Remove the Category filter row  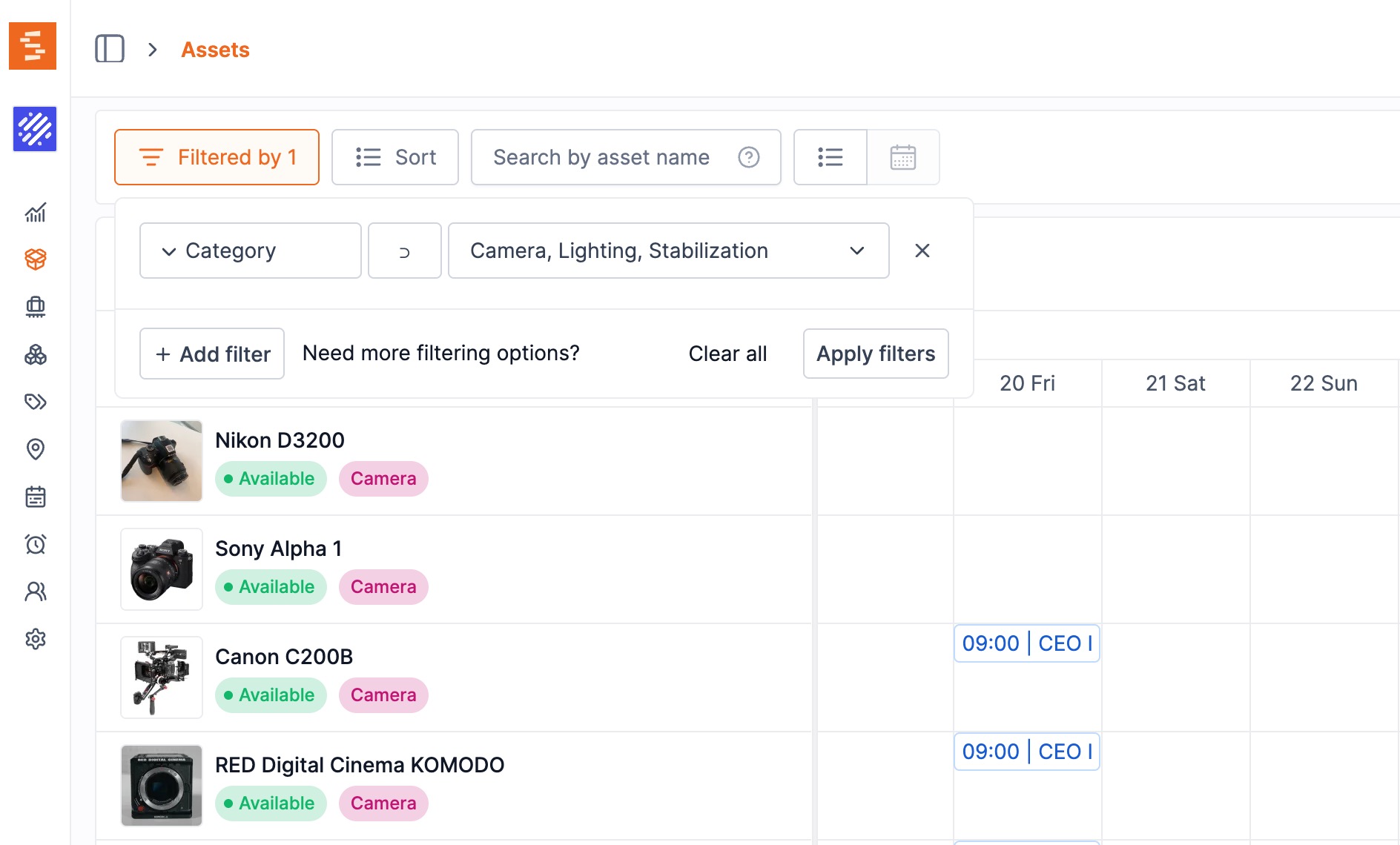922,251
